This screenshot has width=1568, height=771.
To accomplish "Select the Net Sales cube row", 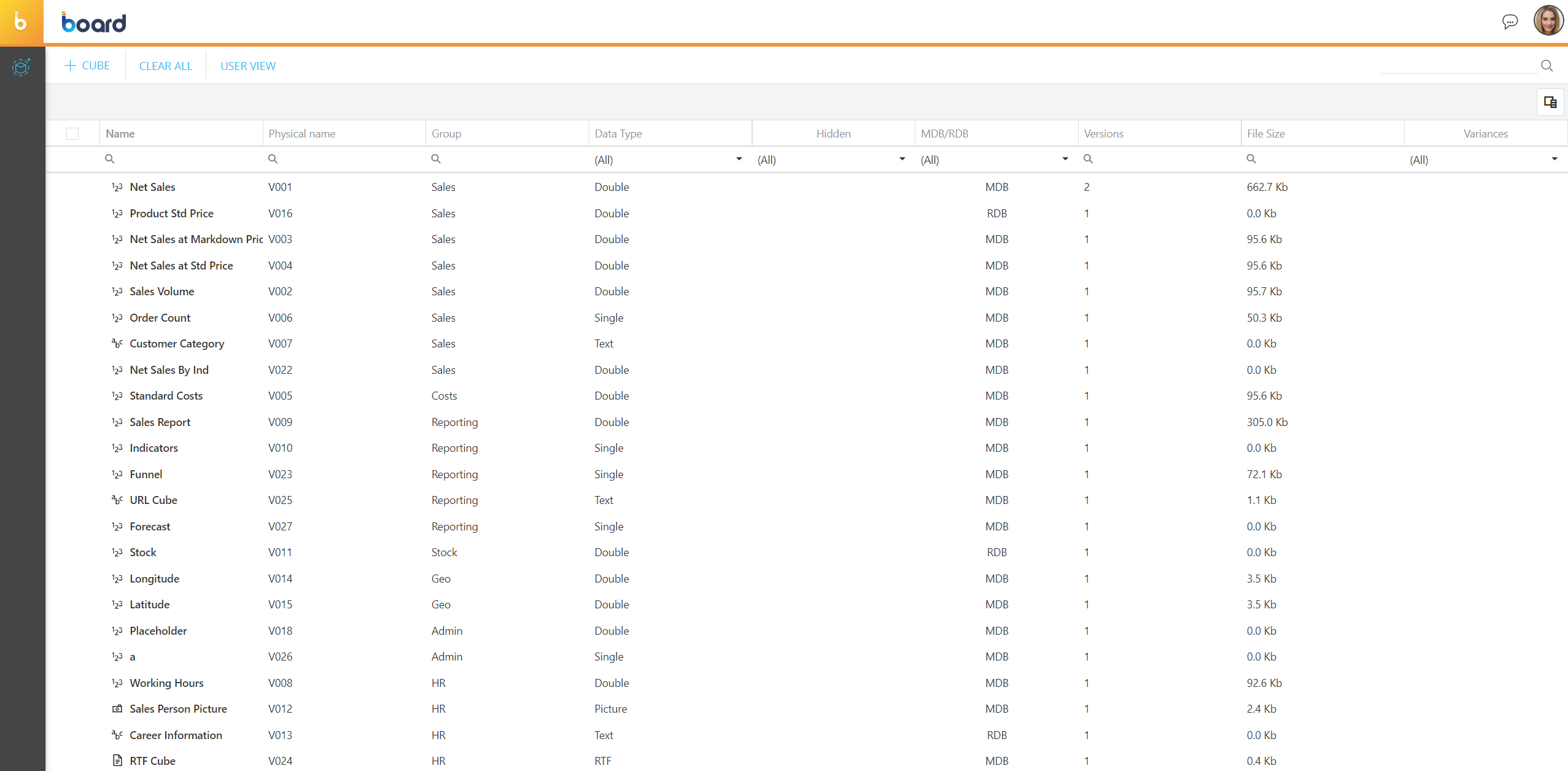I will pos(152,187).
